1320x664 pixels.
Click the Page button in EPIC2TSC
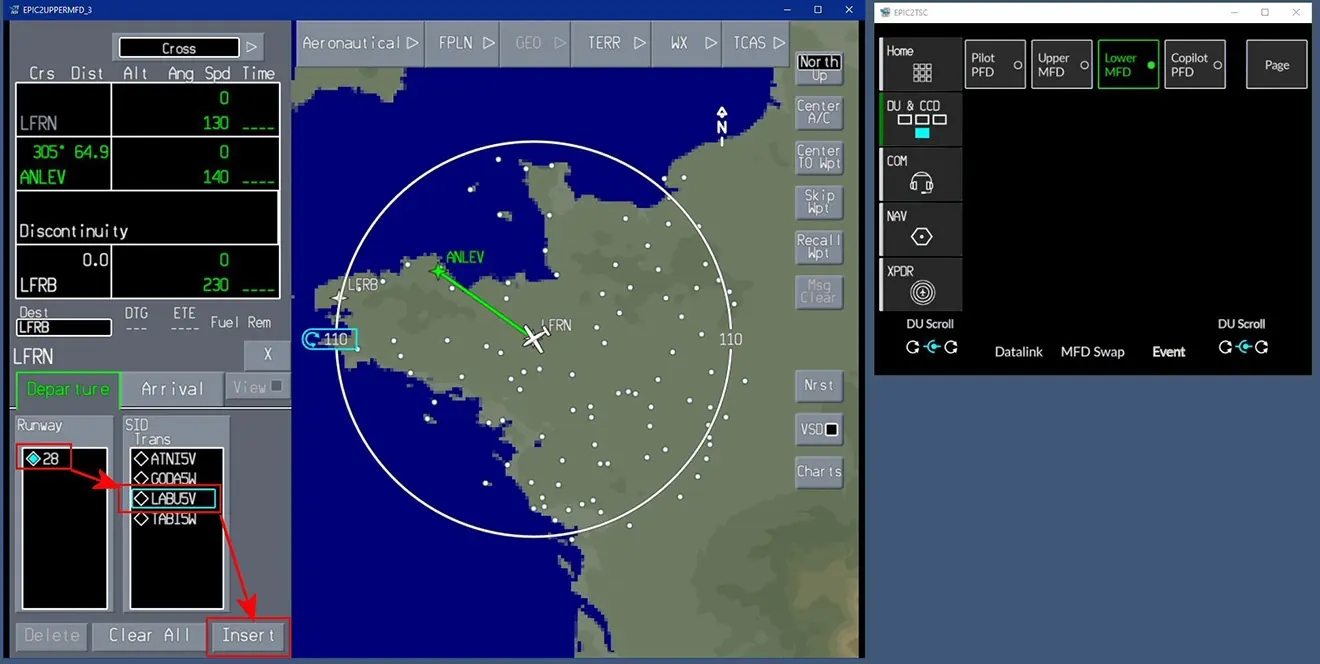pyautogui.click(x=1277, y=64)
